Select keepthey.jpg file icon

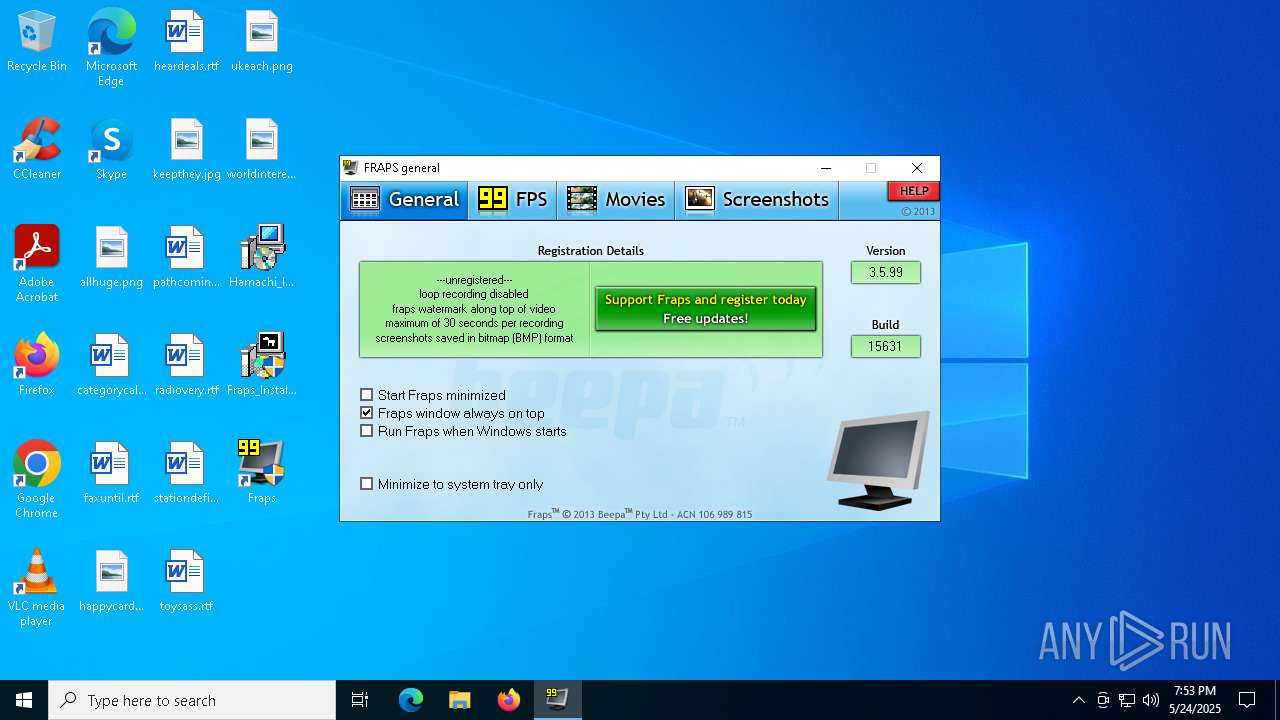tap(186, 150)
